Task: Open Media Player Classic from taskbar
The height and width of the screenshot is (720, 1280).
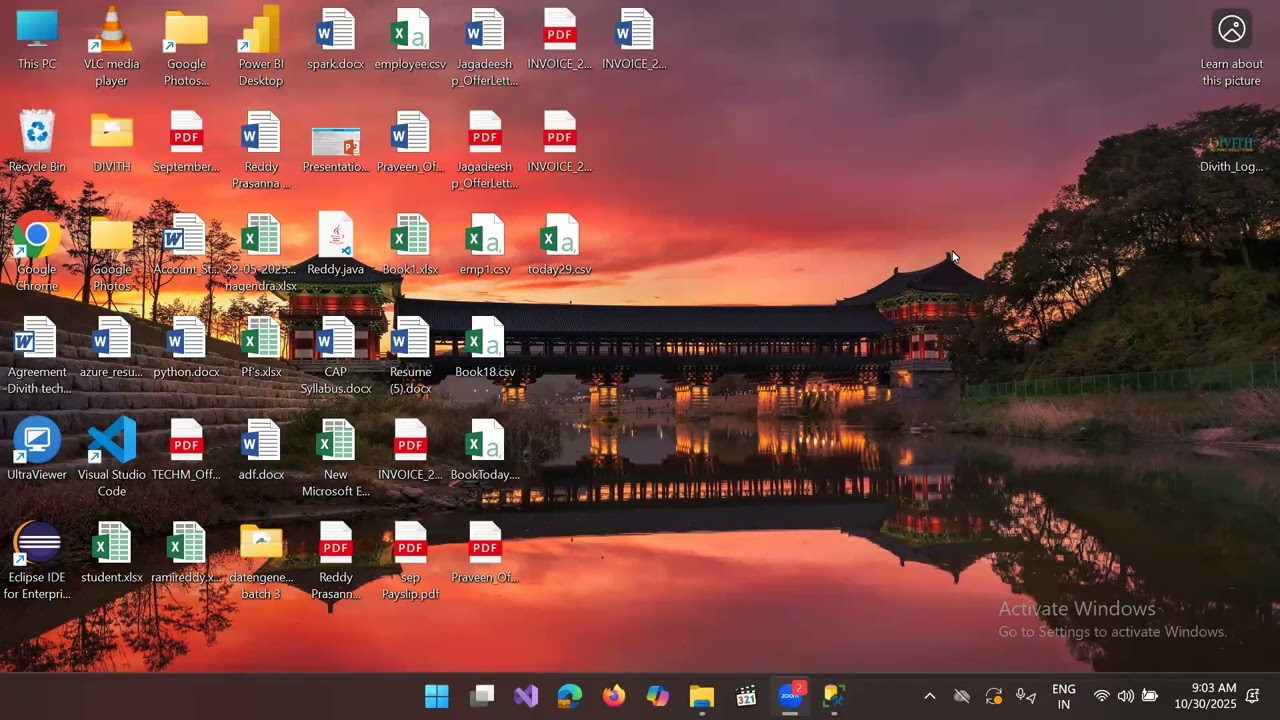Action: pyautogui.click(x=746, y=697)
